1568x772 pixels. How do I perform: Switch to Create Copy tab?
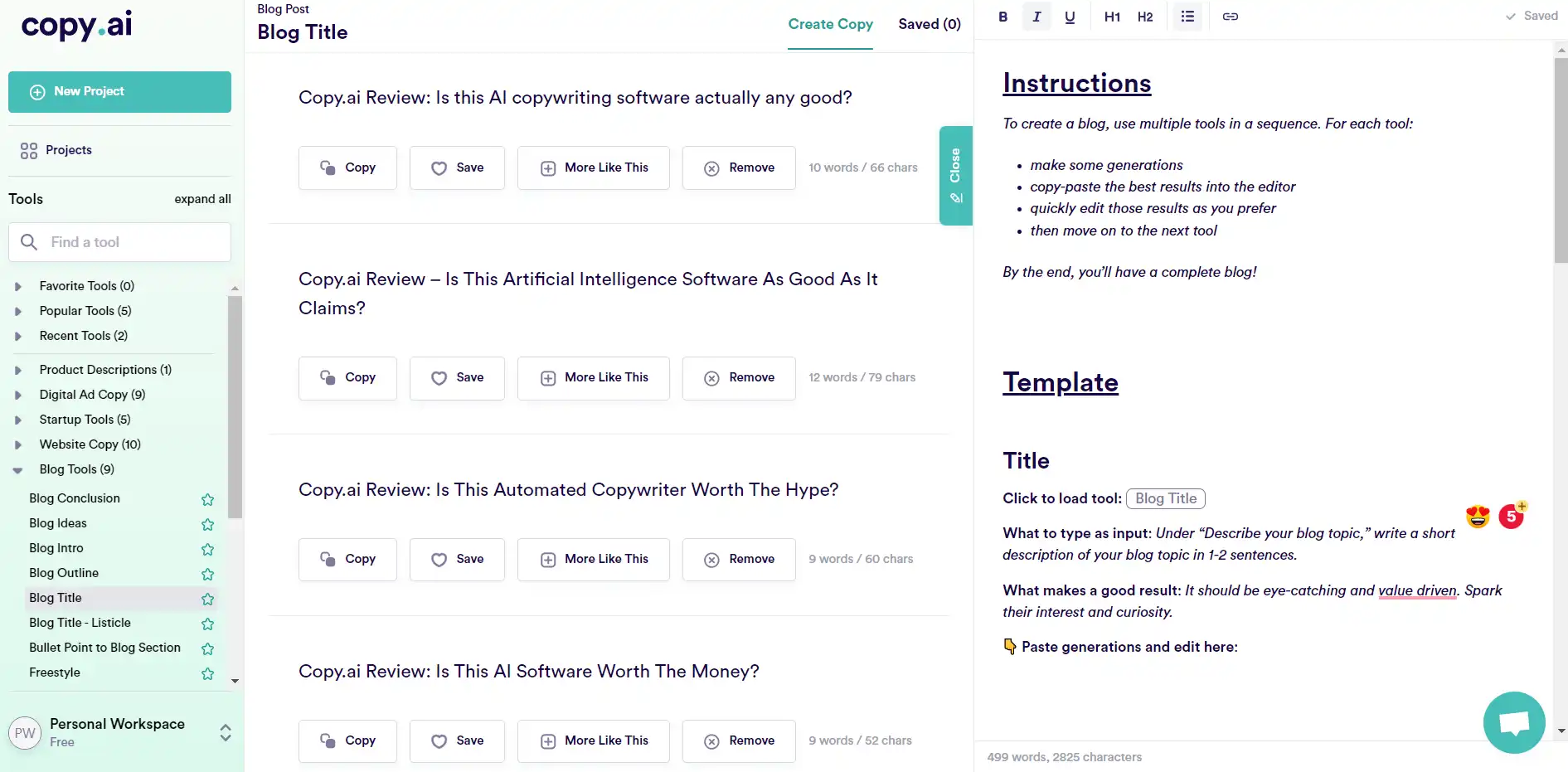point(830,24)
